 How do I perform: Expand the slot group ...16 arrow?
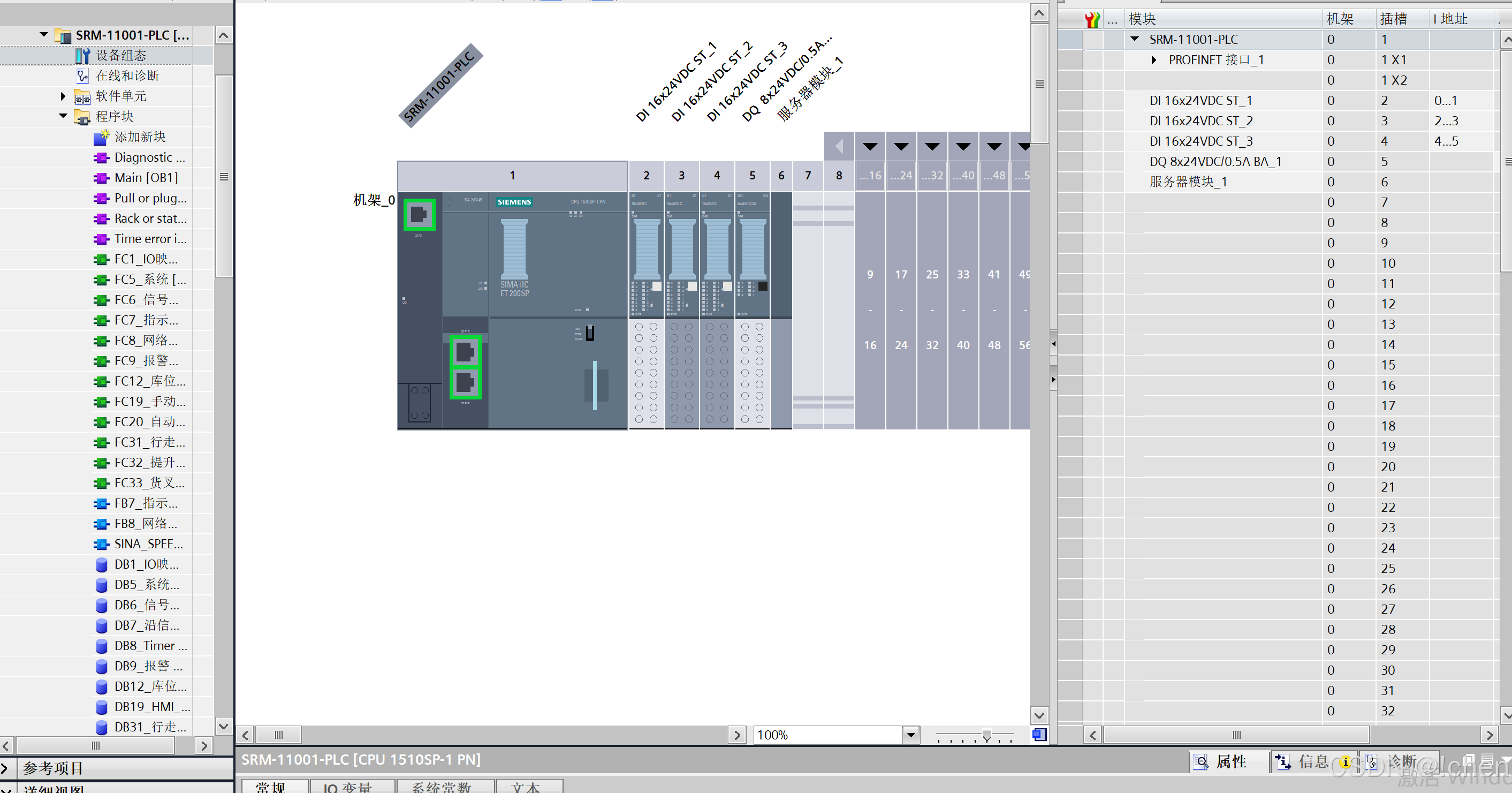pos(870,146)
